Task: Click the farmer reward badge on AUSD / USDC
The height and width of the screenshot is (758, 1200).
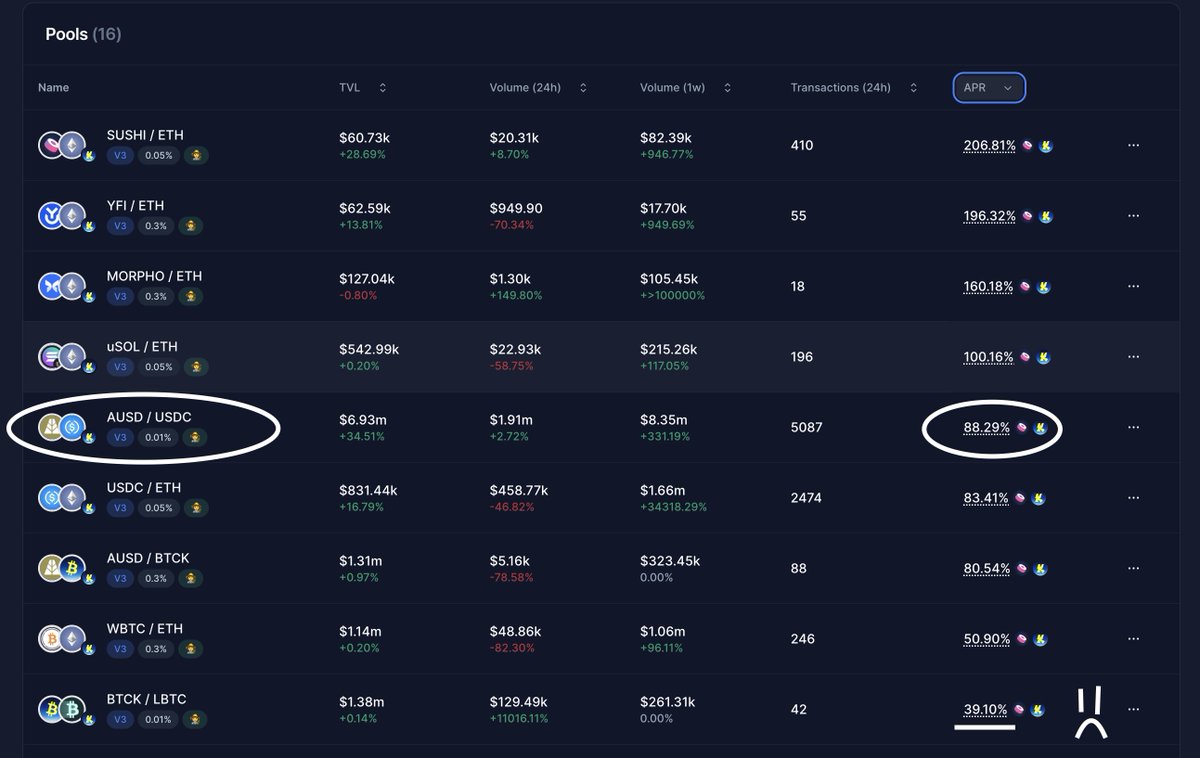Action: pos(196,438)
